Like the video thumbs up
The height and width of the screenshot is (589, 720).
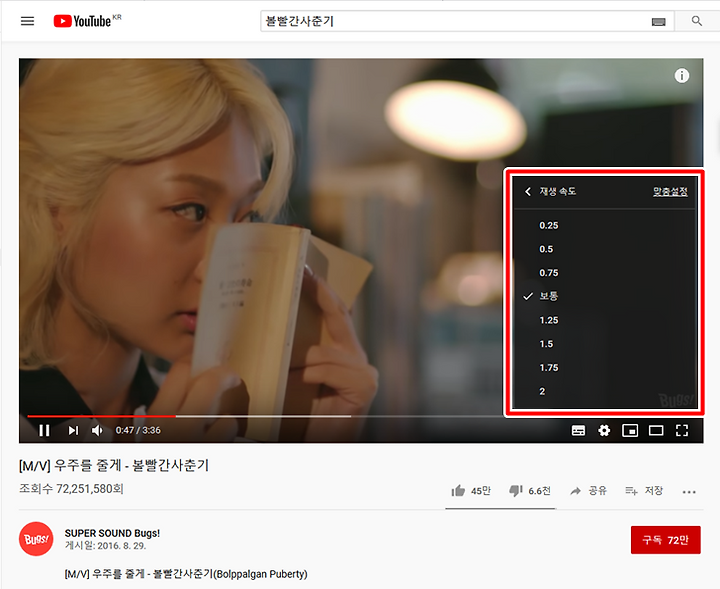coord(471,491)
